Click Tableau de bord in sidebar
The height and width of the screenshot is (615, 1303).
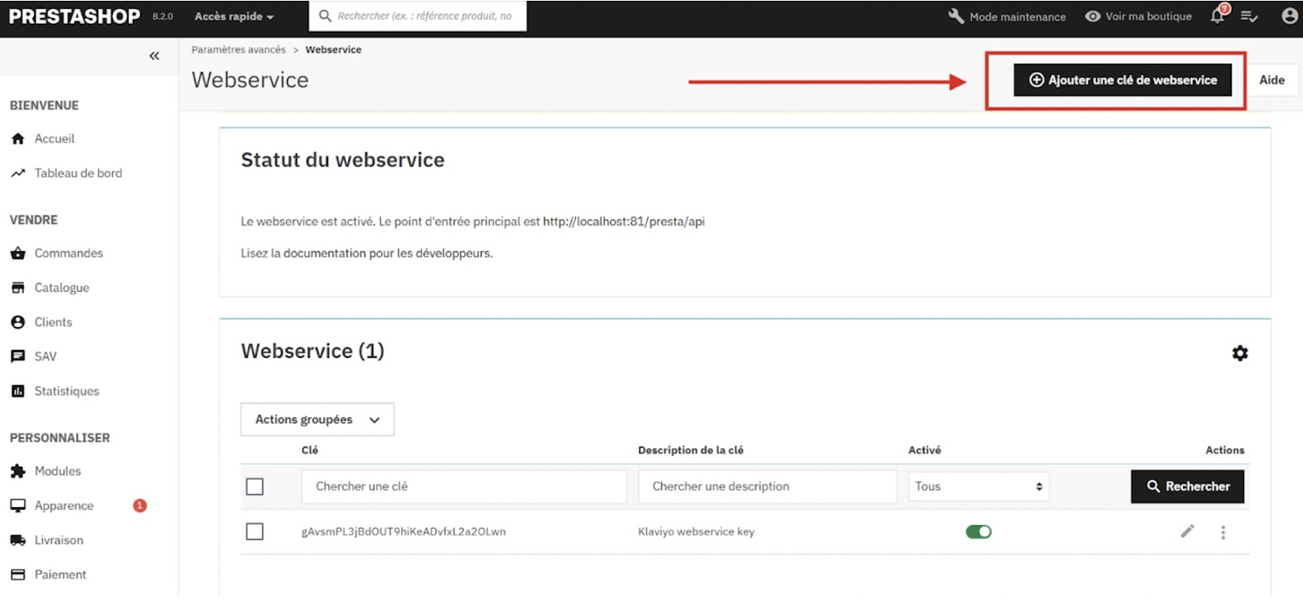click(x=78, y=173)
